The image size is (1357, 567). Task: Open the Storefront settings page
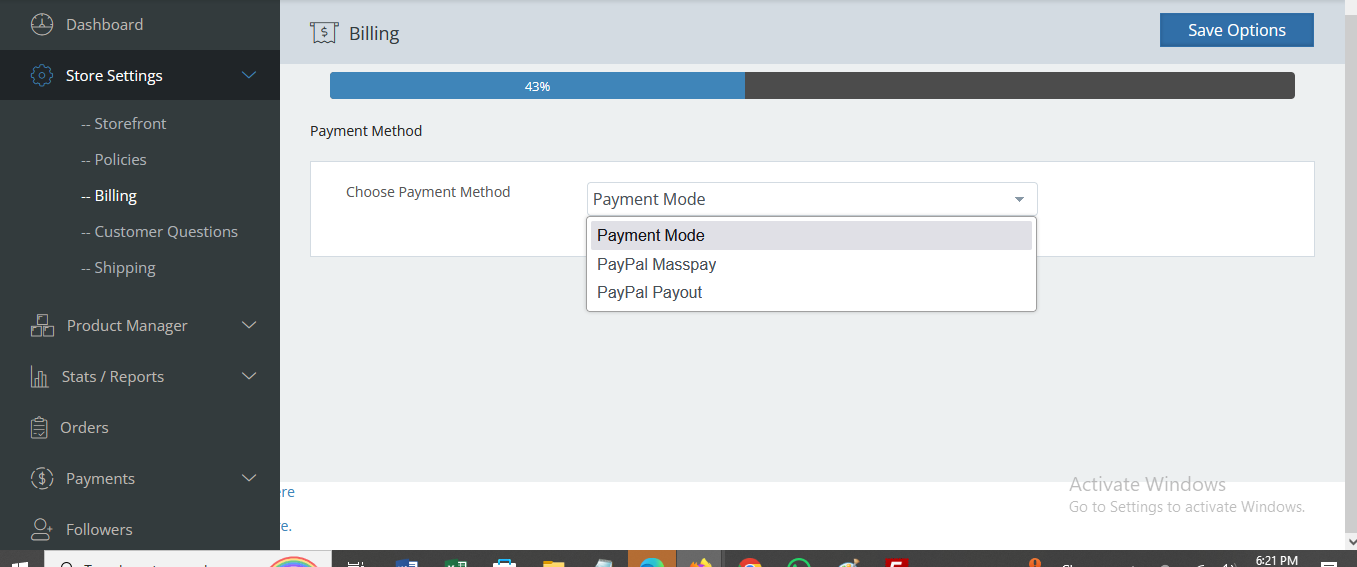tap(130, 124)
